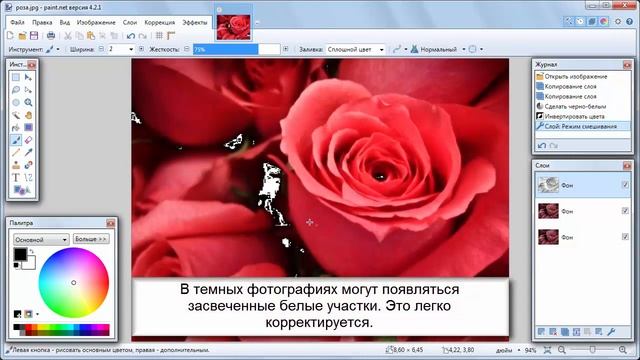This screenshot has height=360, width=640.
Task: Click the Add New Layer button
Action: point(541,332)
